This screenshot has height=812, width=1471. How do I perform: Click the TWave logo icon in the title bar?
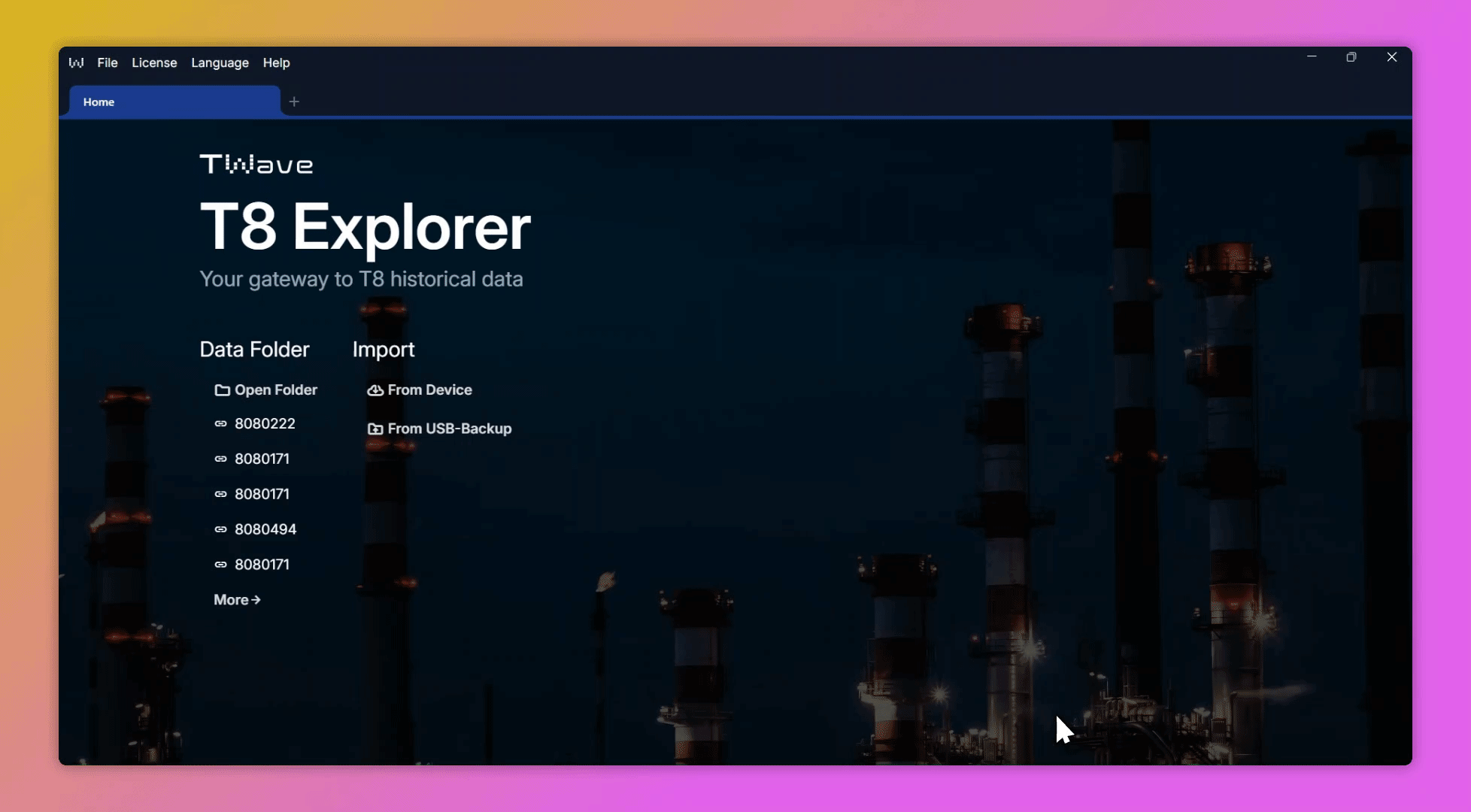pos(77,63)
